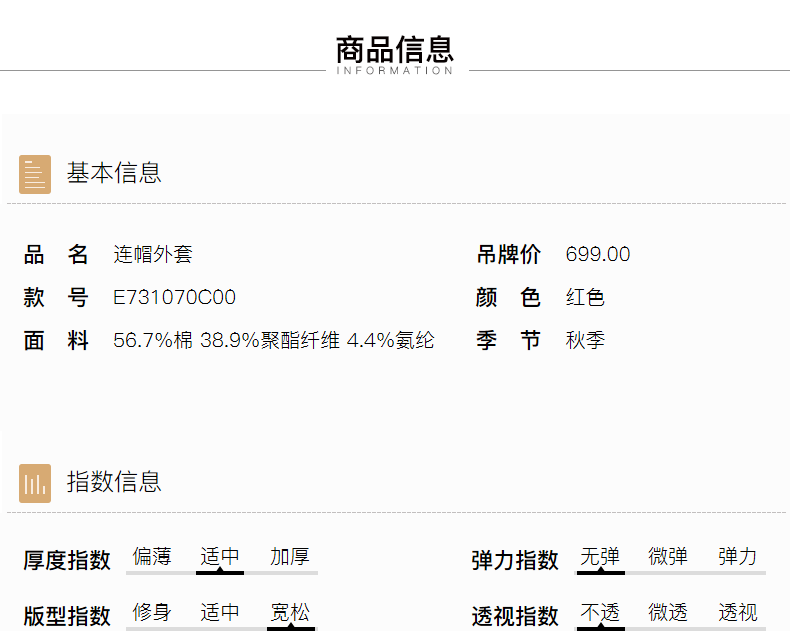Click the 季节 label

tap(508, 341)
